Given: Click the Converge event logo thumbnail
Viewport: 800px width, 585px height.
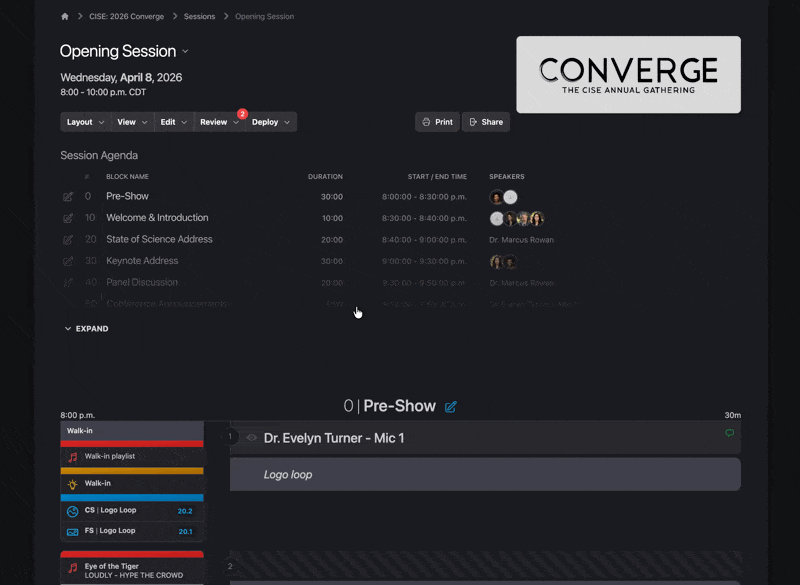Looking at the screenshot, I should pos(628,75).
